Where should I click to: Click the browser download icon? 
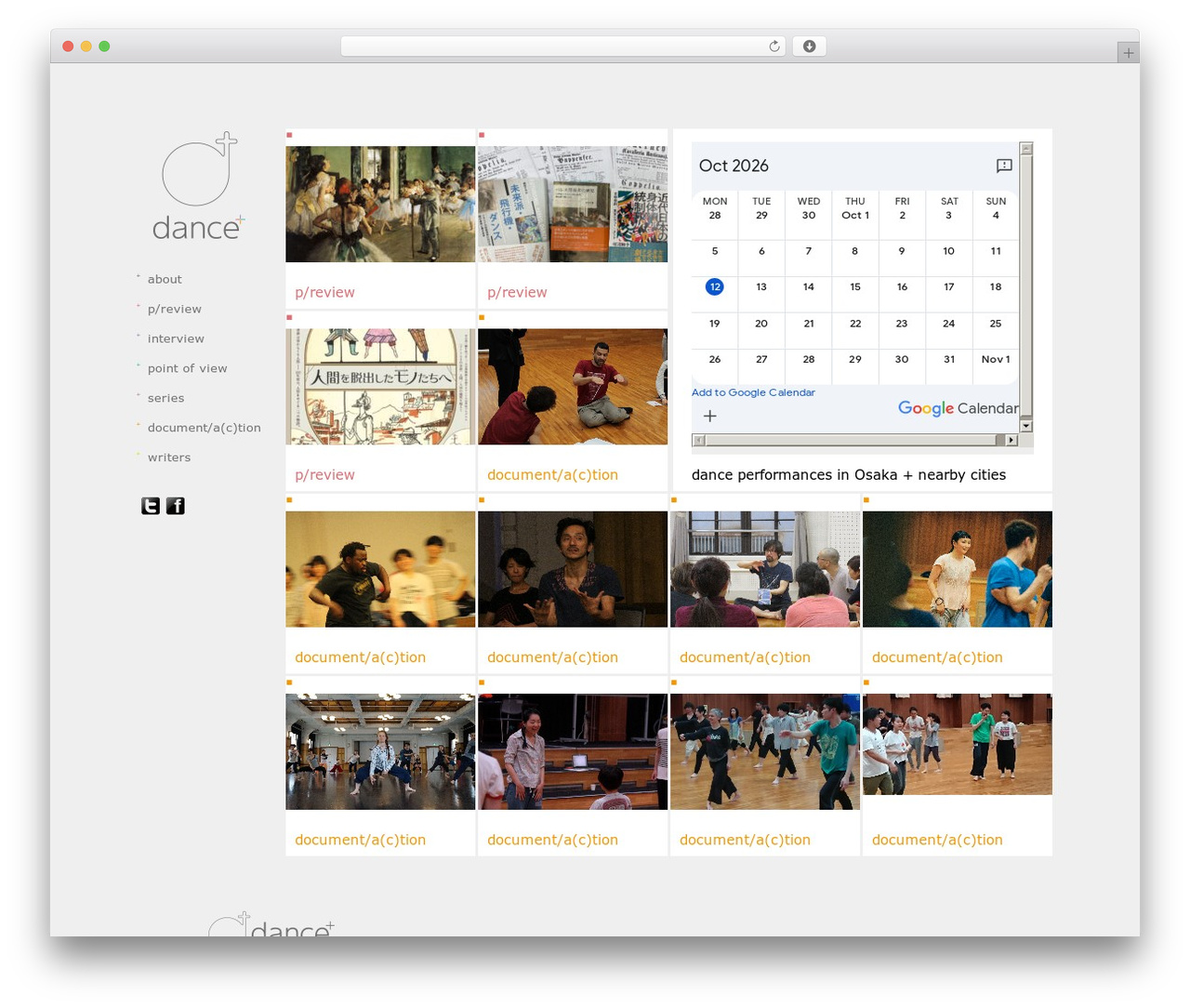point(809,46)
